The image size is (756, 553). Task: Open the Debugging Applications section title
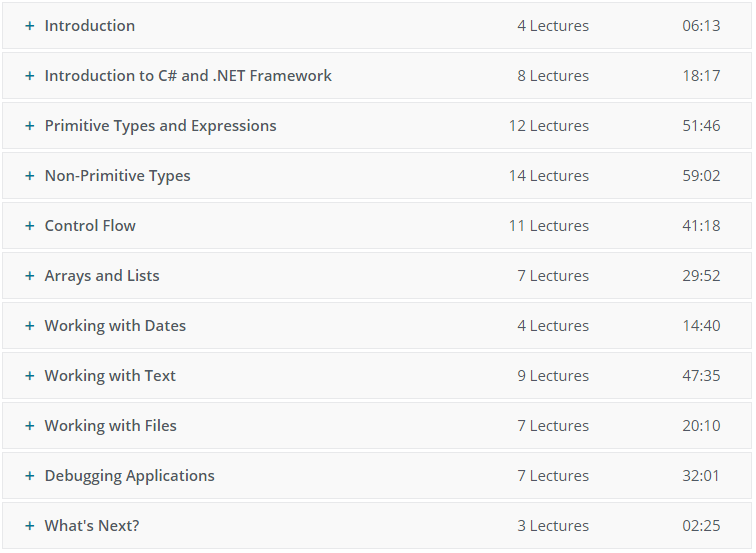click(x=129, y=476)
